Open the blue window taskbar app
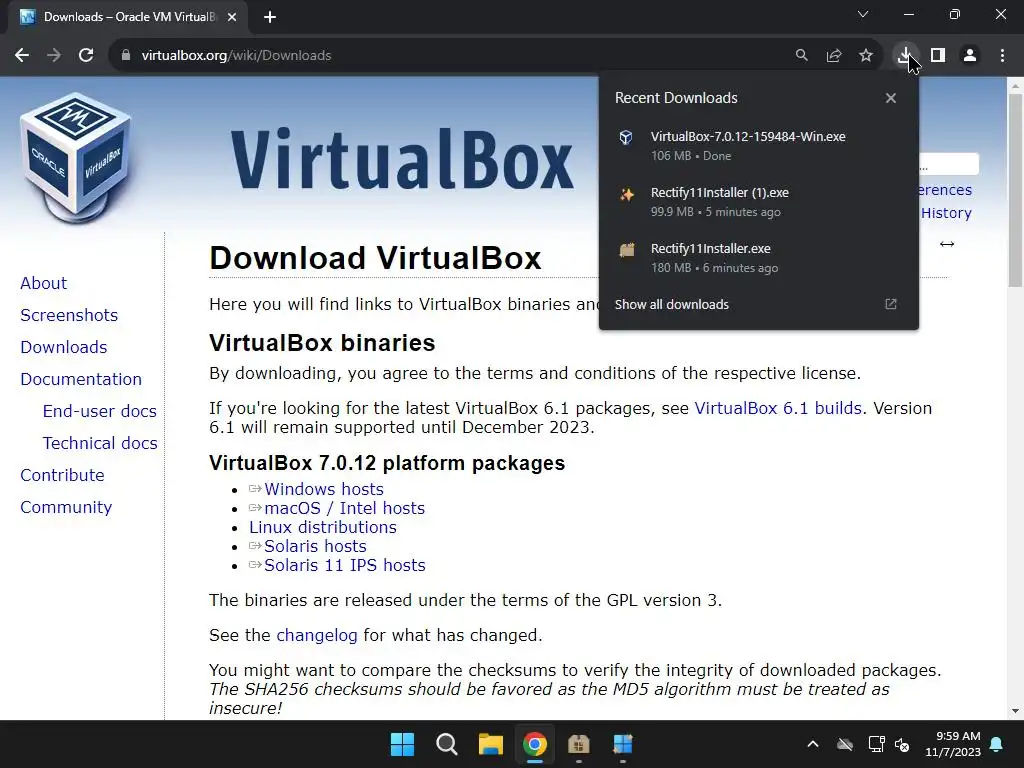Viewport: 1024px width, 768px height. point(622,744)
